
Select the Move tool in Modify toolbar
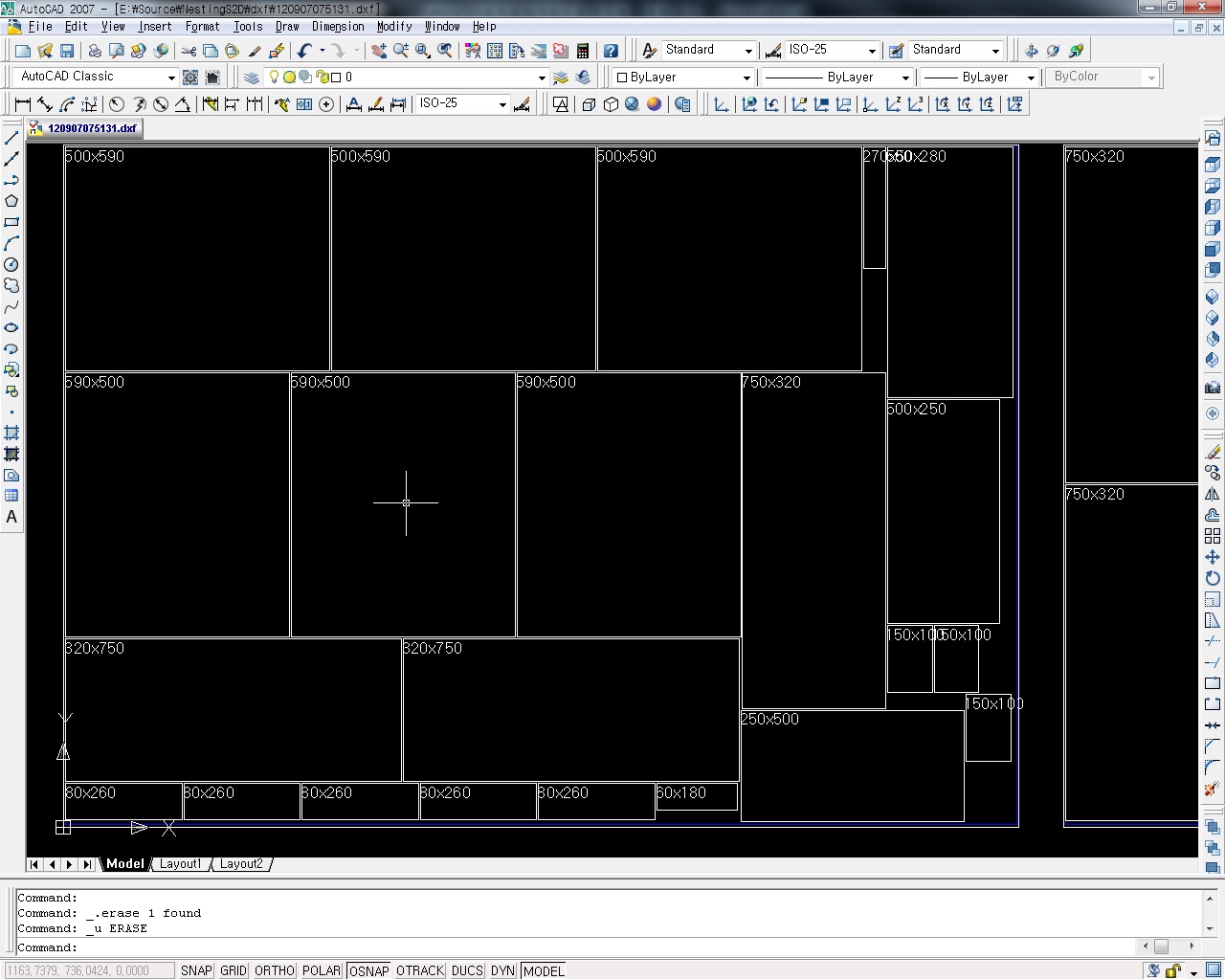coord(1213,557)
